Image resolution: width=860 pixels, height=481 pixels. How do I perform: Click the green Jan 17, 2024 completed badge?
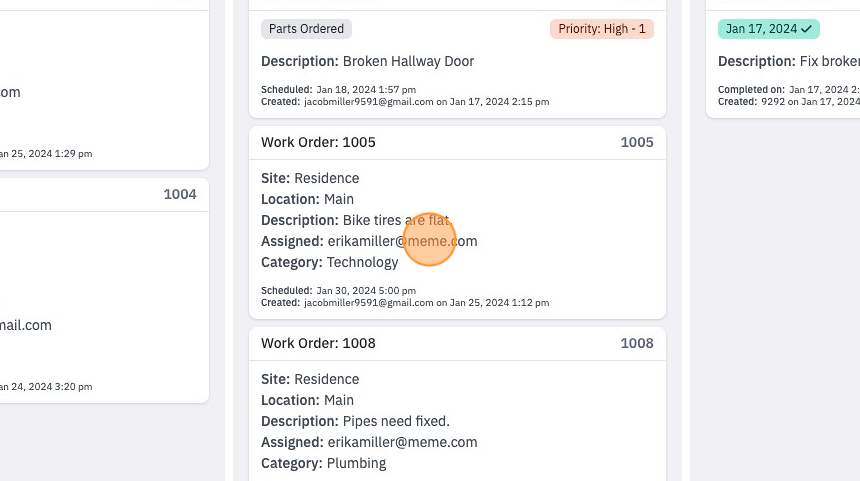(768, 29)
